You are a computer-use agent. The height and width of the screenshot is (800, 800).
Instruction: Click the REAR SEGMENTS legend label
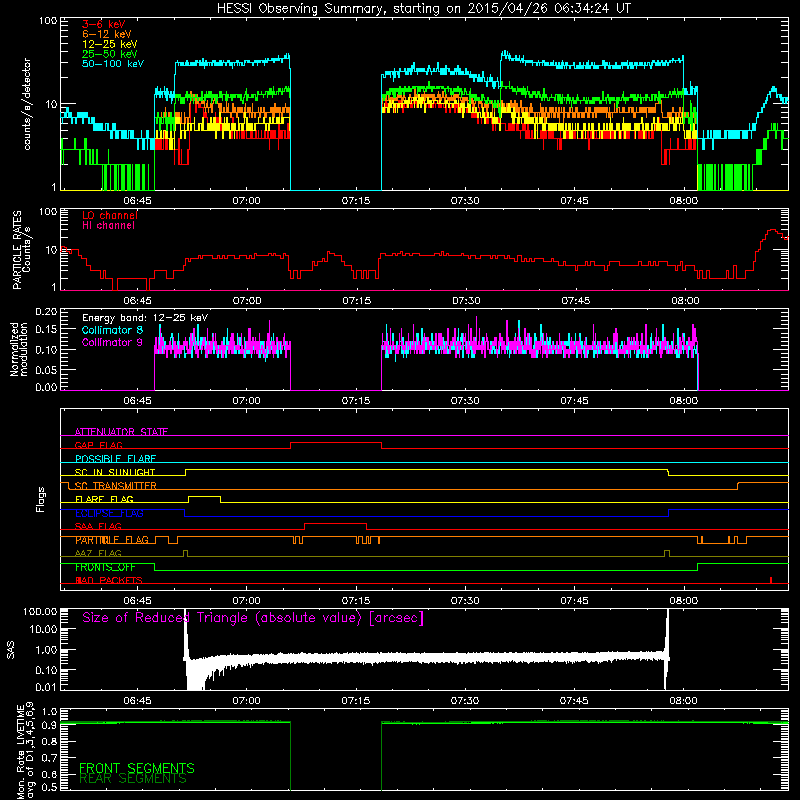(x=133, y=779)
